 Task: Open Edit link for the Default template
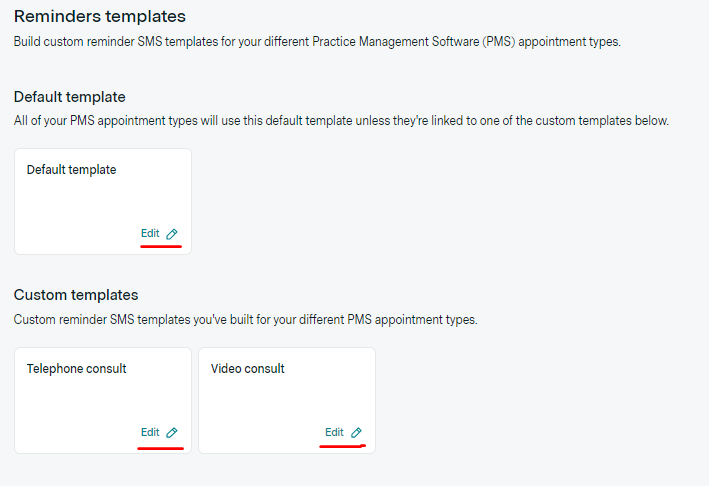click(150, 234)
